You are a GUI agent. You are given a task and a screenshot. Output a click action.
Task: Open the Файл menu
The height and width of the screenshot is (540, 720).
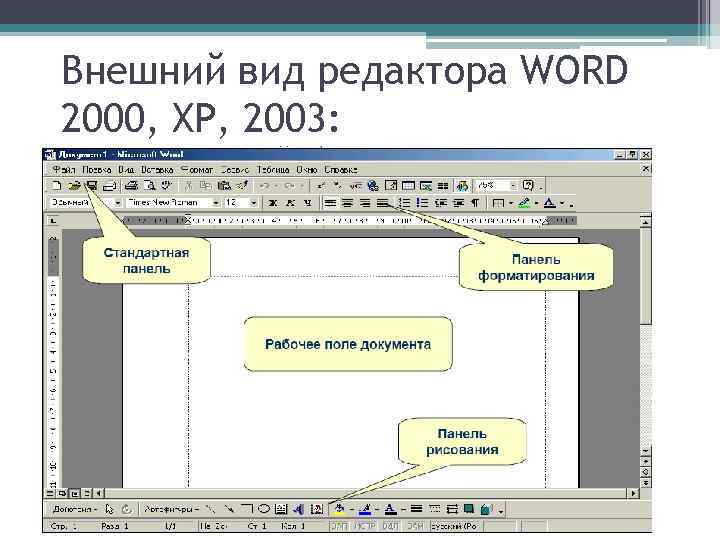tap(64, 169)
